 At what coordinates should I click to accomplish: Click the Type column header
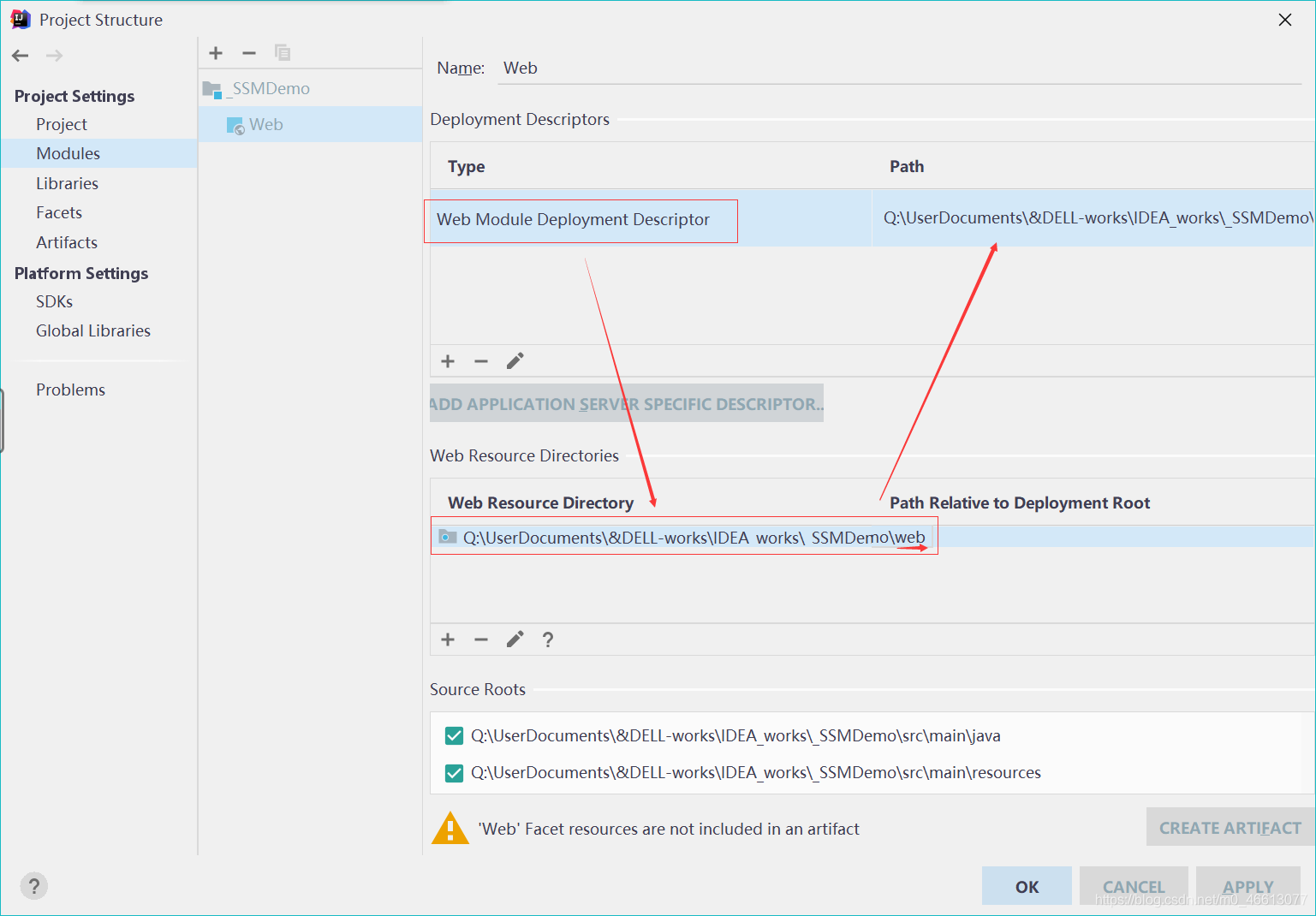click(x=466, y=167)
